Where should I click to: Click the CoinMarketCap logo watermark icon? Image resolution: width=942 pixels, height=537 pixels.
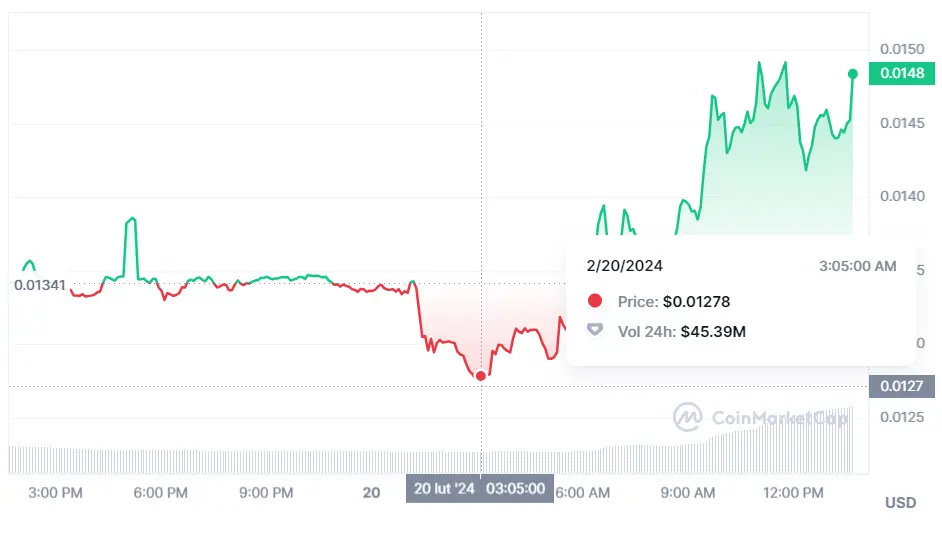[687, 416]
